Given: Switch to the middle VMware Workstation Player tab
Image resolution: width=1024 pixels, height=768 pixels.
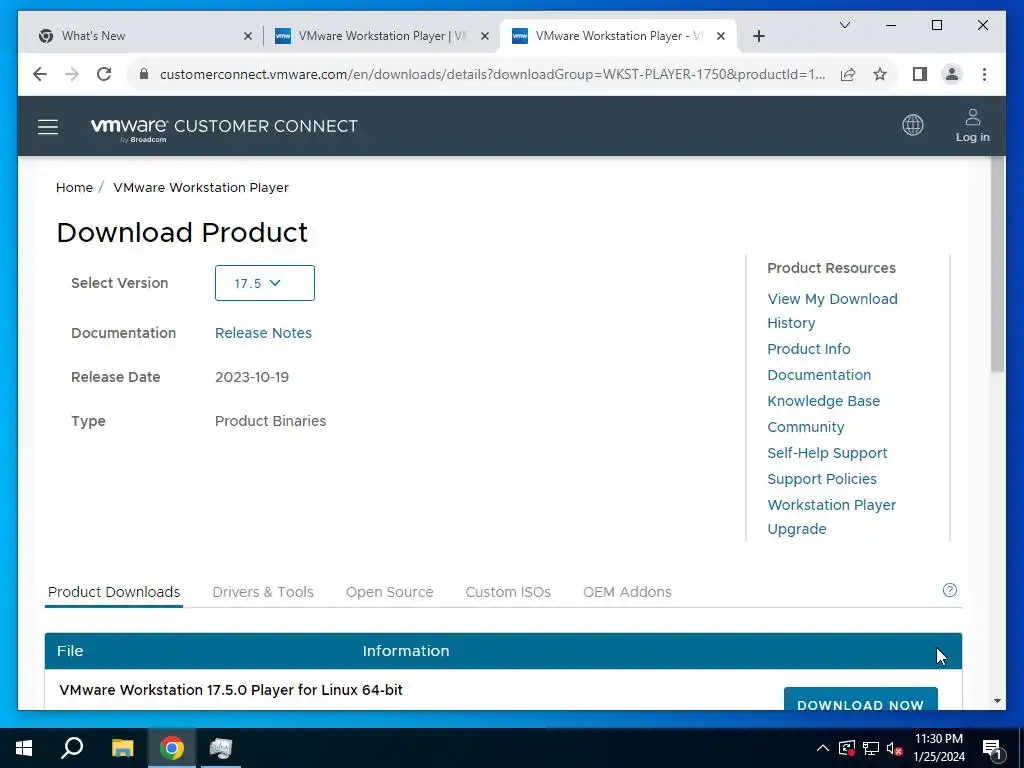Looking at the screenshot, I should [x=382, y=36].
